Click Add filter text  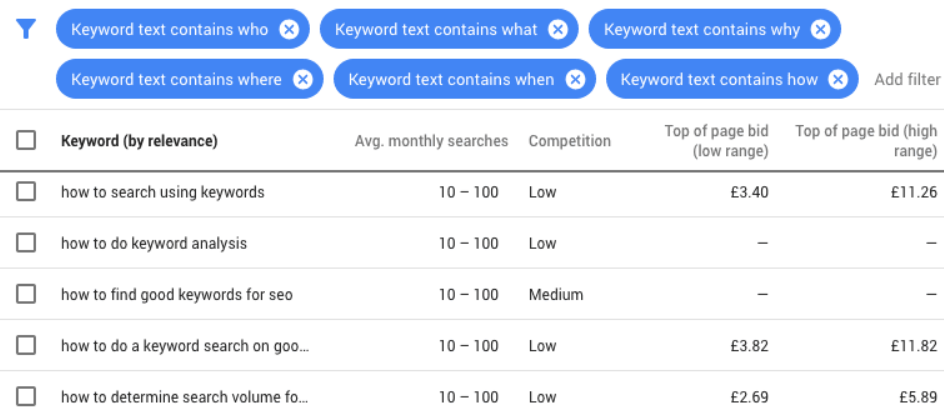[907, 79]
